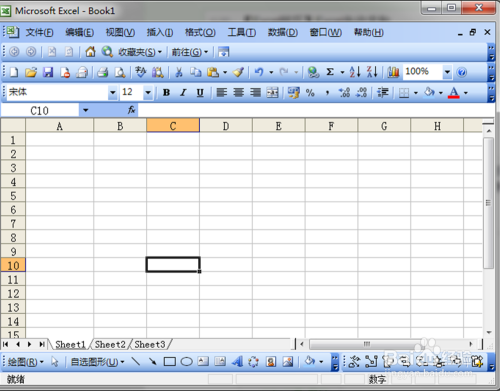The width and height of the screenshot is (500, 391).
Task: Switch to the Sheet3 tab
Action: click(150, 344)
